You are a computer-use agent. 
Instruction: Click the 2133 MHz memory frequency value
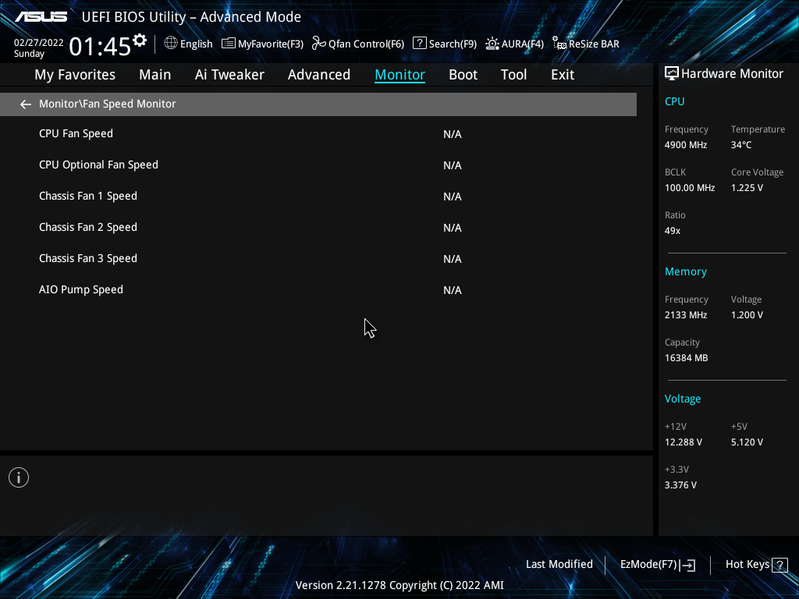click(685, 315)
